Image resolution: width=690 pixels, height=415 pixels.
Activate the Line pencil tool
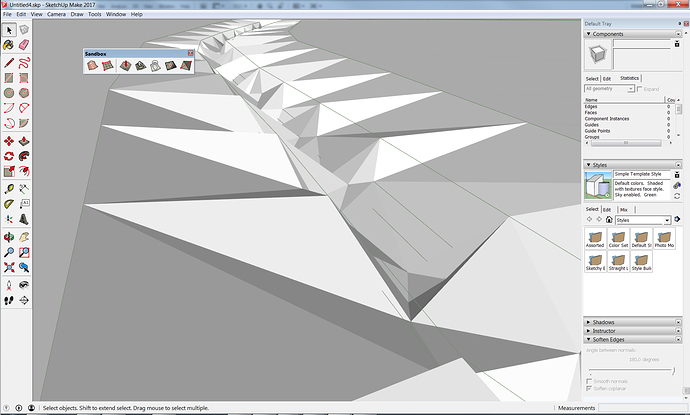click(9, 62)
